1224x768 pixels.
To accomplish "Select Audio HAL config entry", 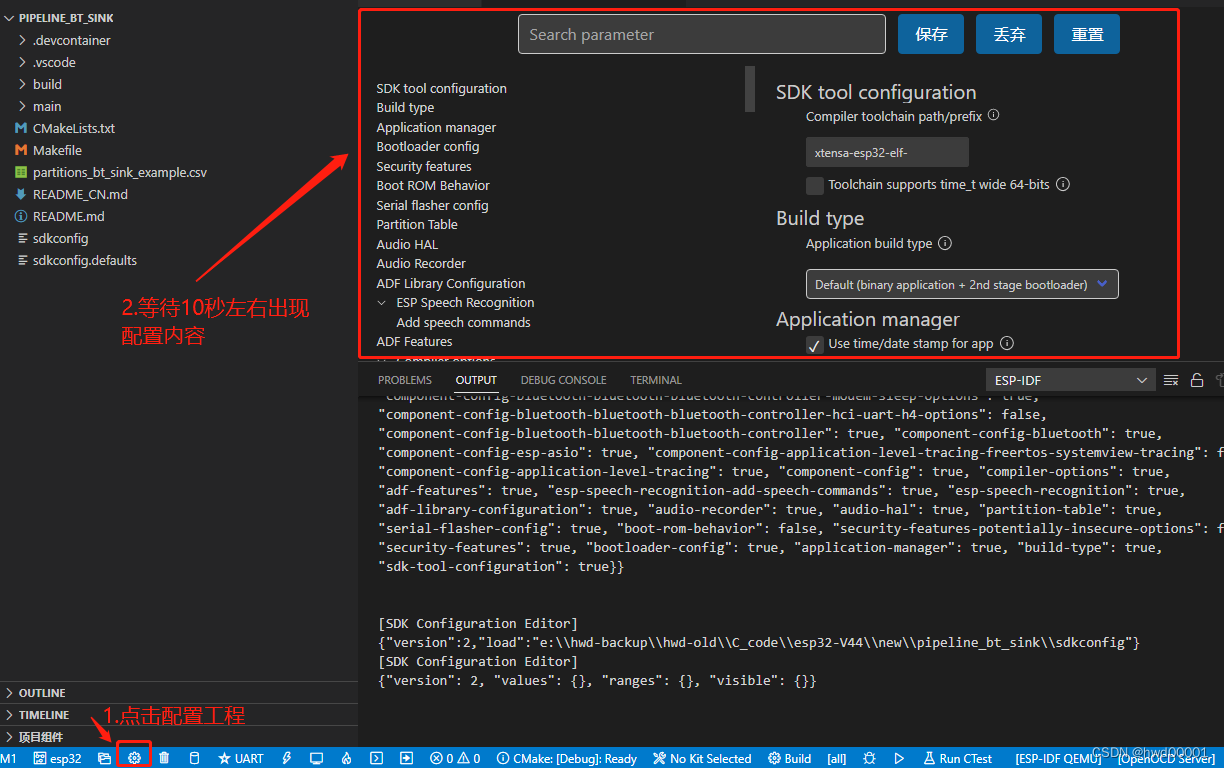I will 407,244.
